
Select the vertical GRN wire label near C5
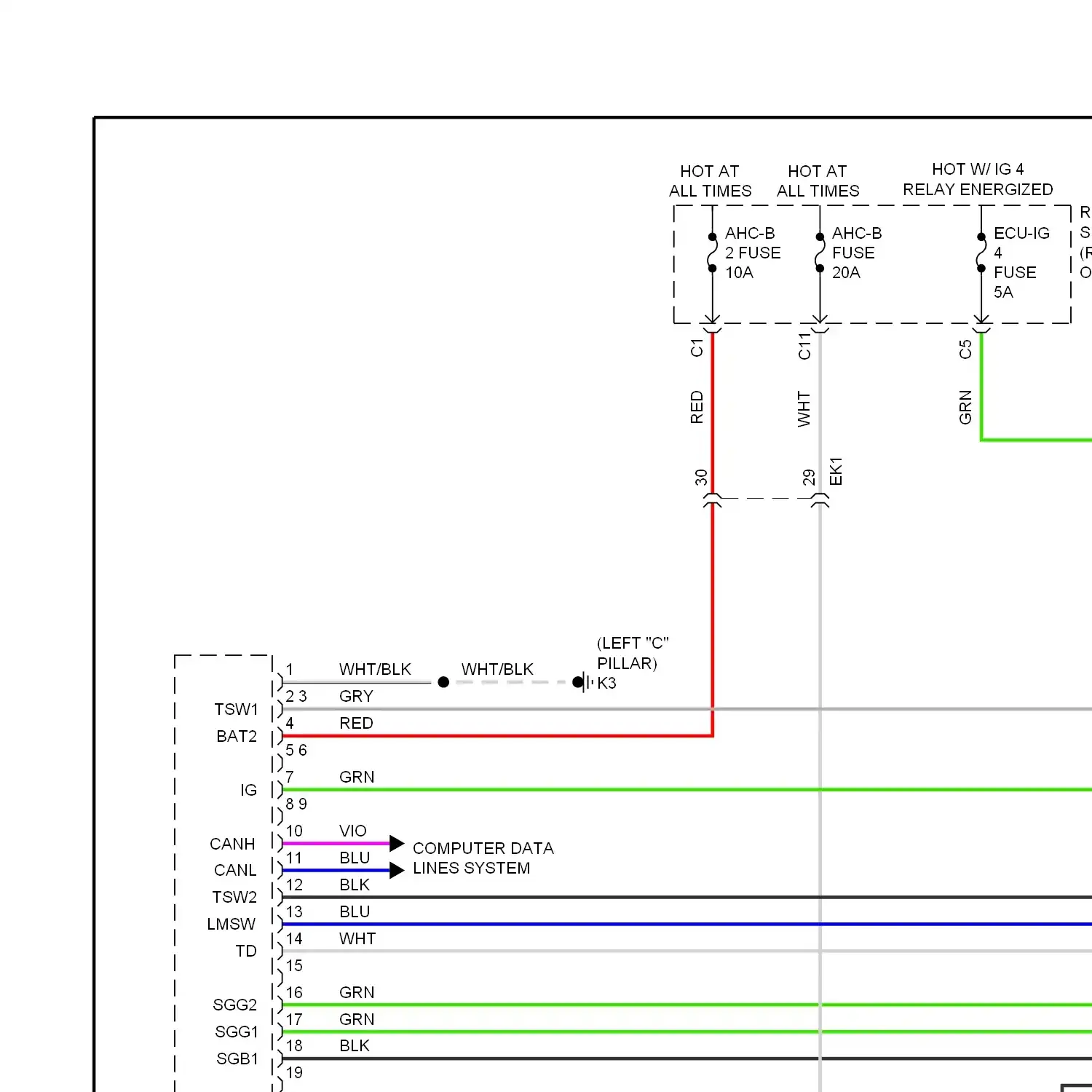[965, 408]
